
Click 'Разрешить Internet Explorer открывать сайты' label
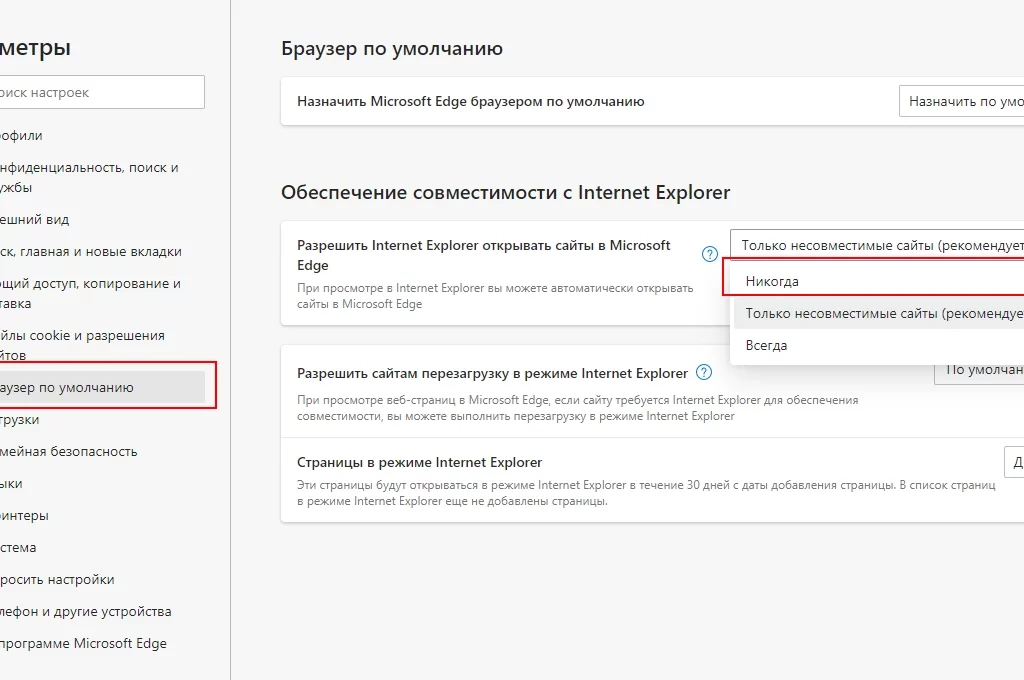pyautogui.click(x=483, y=255)
